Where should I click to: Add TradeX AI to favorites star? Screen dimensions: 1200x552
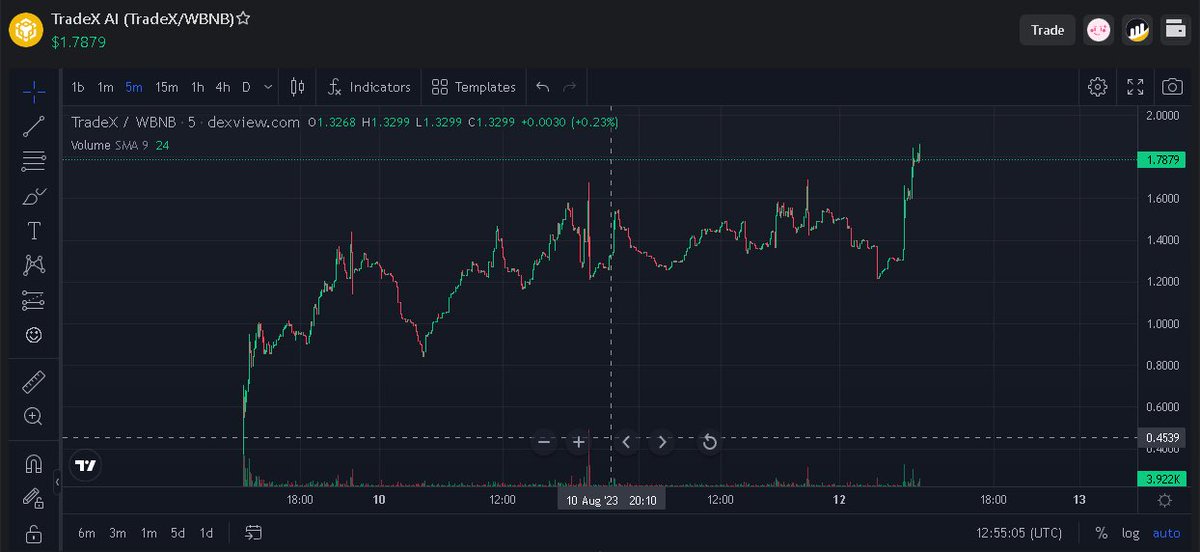[x=243, y=20]
